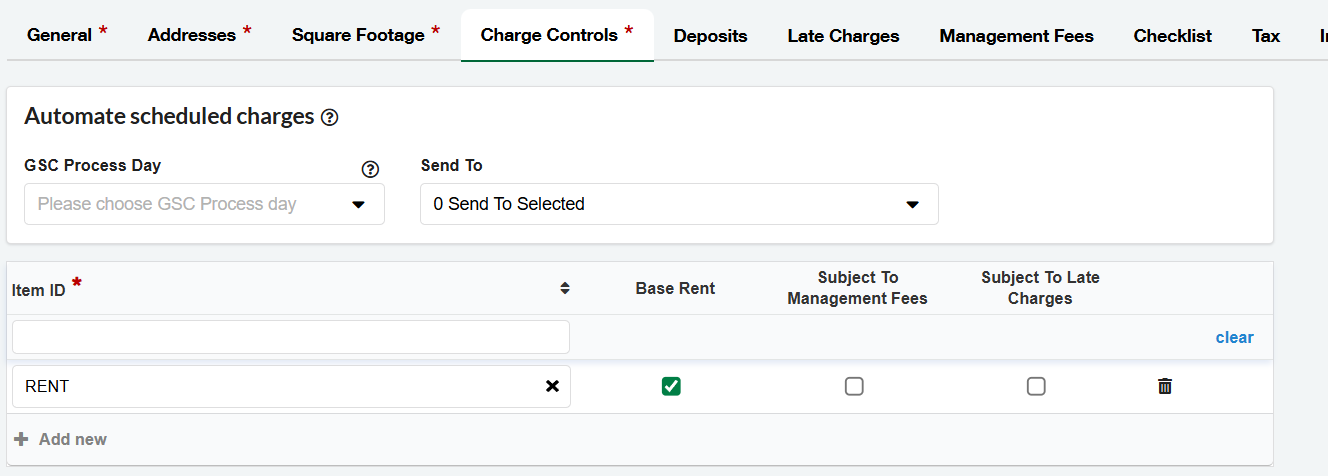Click Add new label to add row
Image resolution: width=1328 pixels, height=476 pixels.
tap(73, 439)
